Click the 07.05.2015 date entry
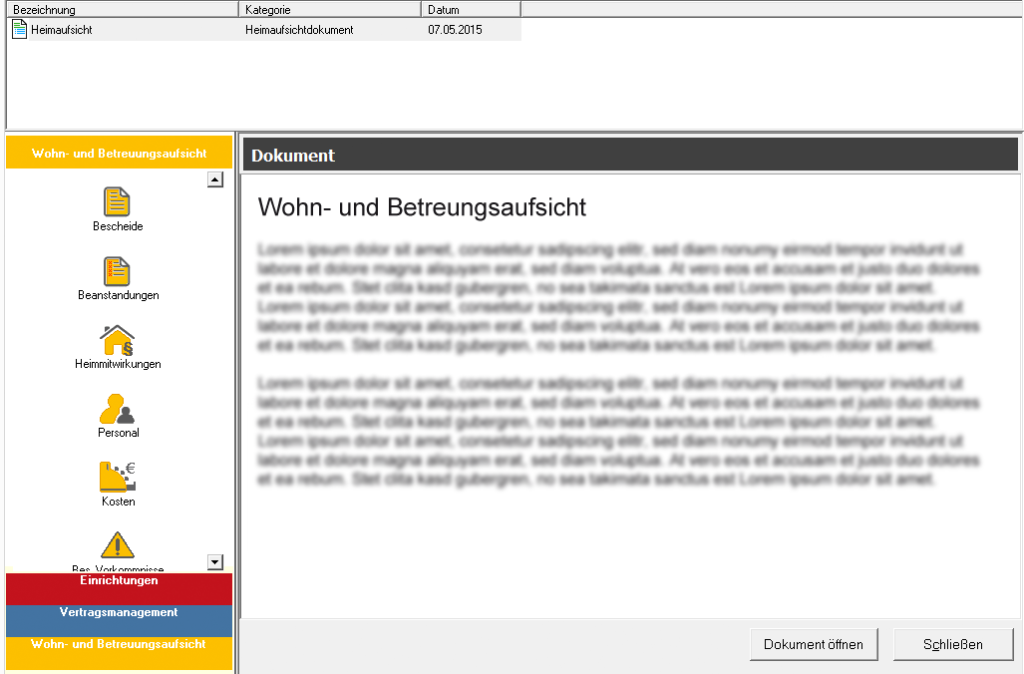The image size is (1024, 674). point(455,30)
